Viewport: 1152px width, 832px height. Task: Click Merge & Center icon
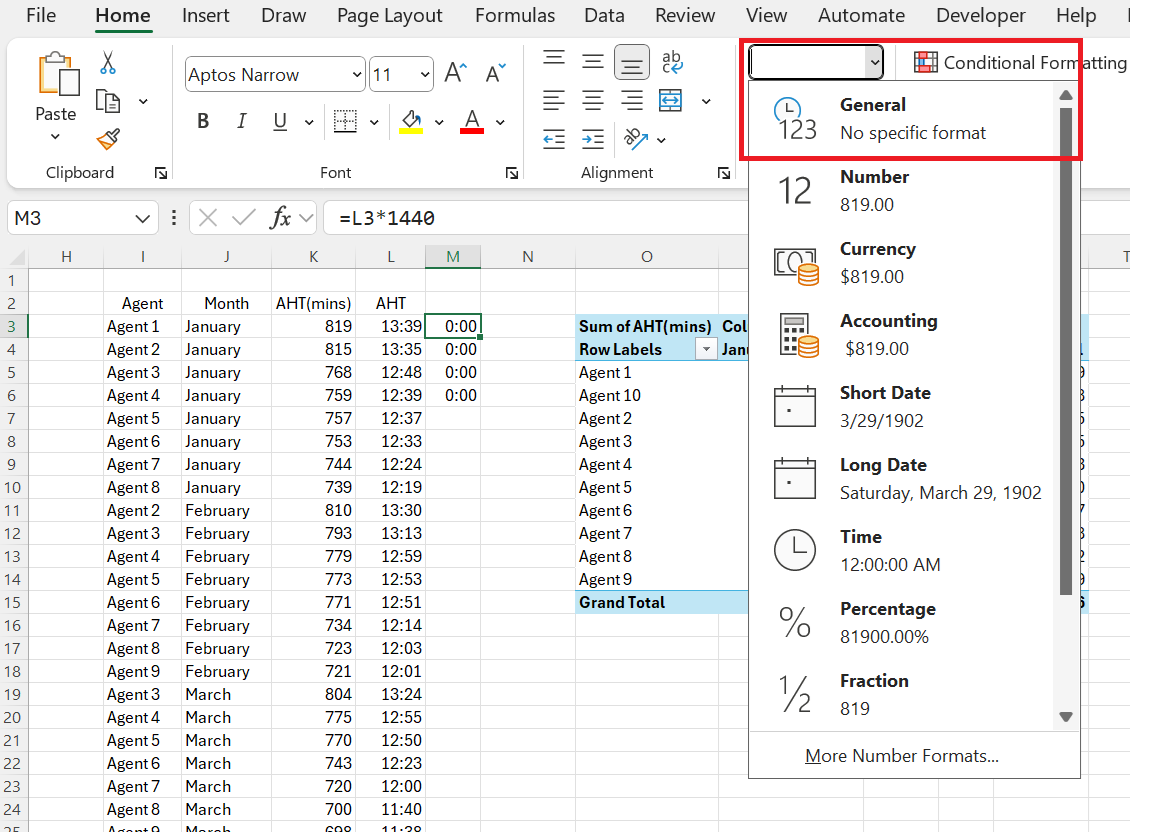tap(671, 100)
